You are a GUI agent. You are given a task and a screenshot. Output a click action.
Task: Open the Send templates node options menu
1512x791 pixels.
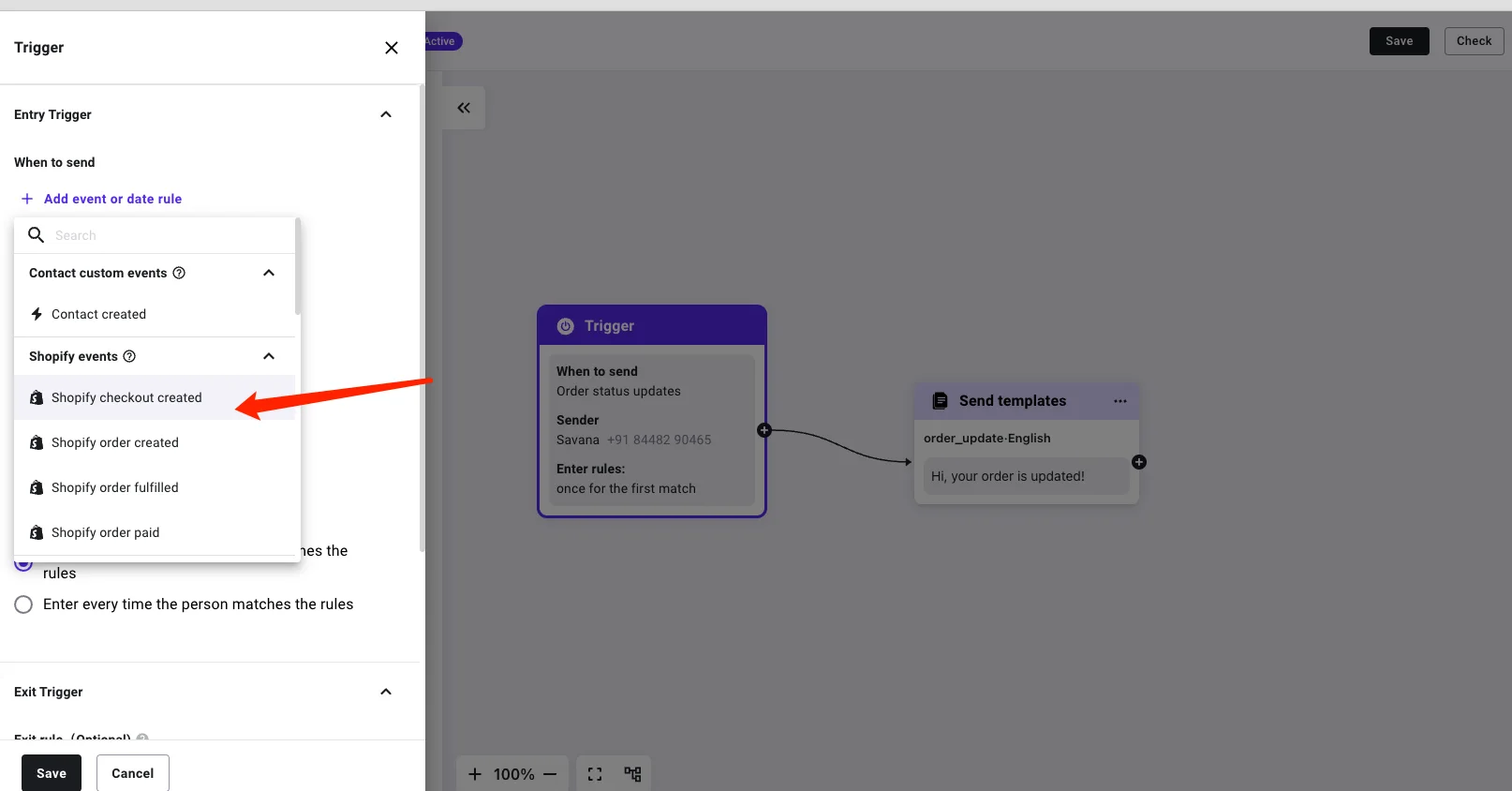1120,401
